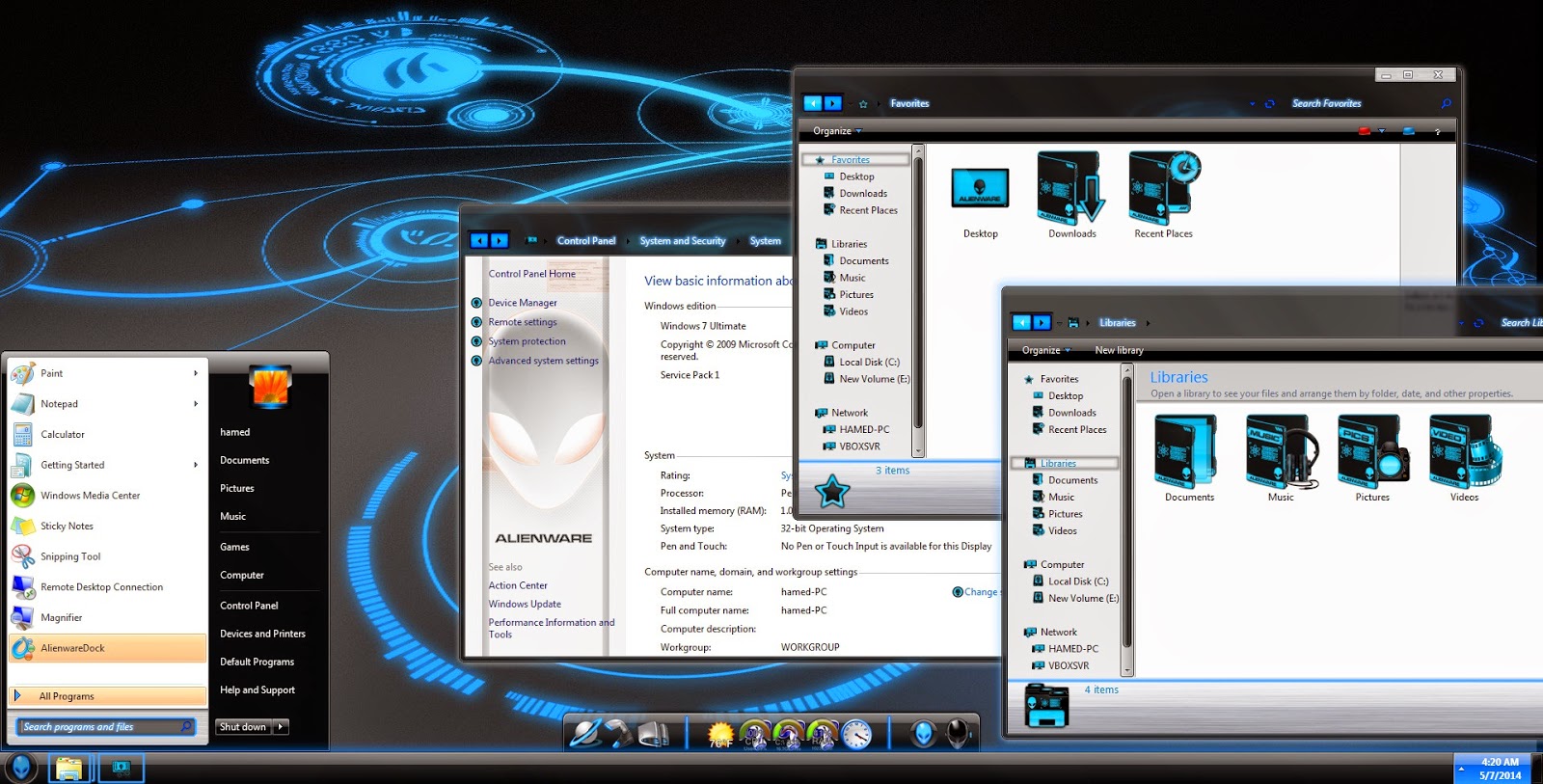Open Windows Explorer from the taskbar

[68, 769]
